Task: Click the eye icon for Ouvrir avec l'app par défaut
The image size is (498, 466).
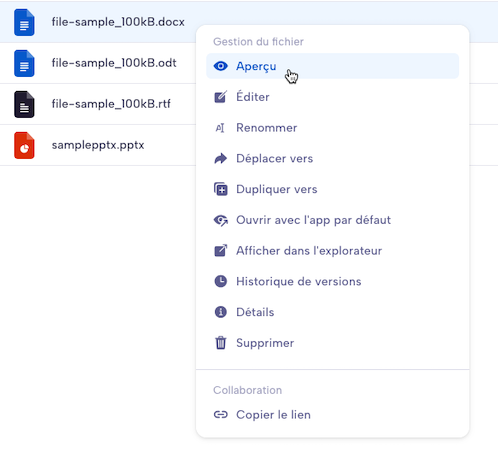Action: click(x=220, y=220)
